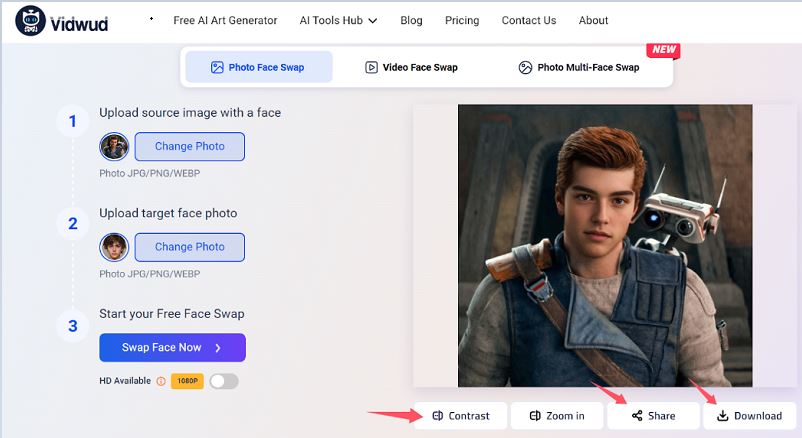Click the Contrast compare icon
This screenshot has width=802, height=438.
[438, 415]
